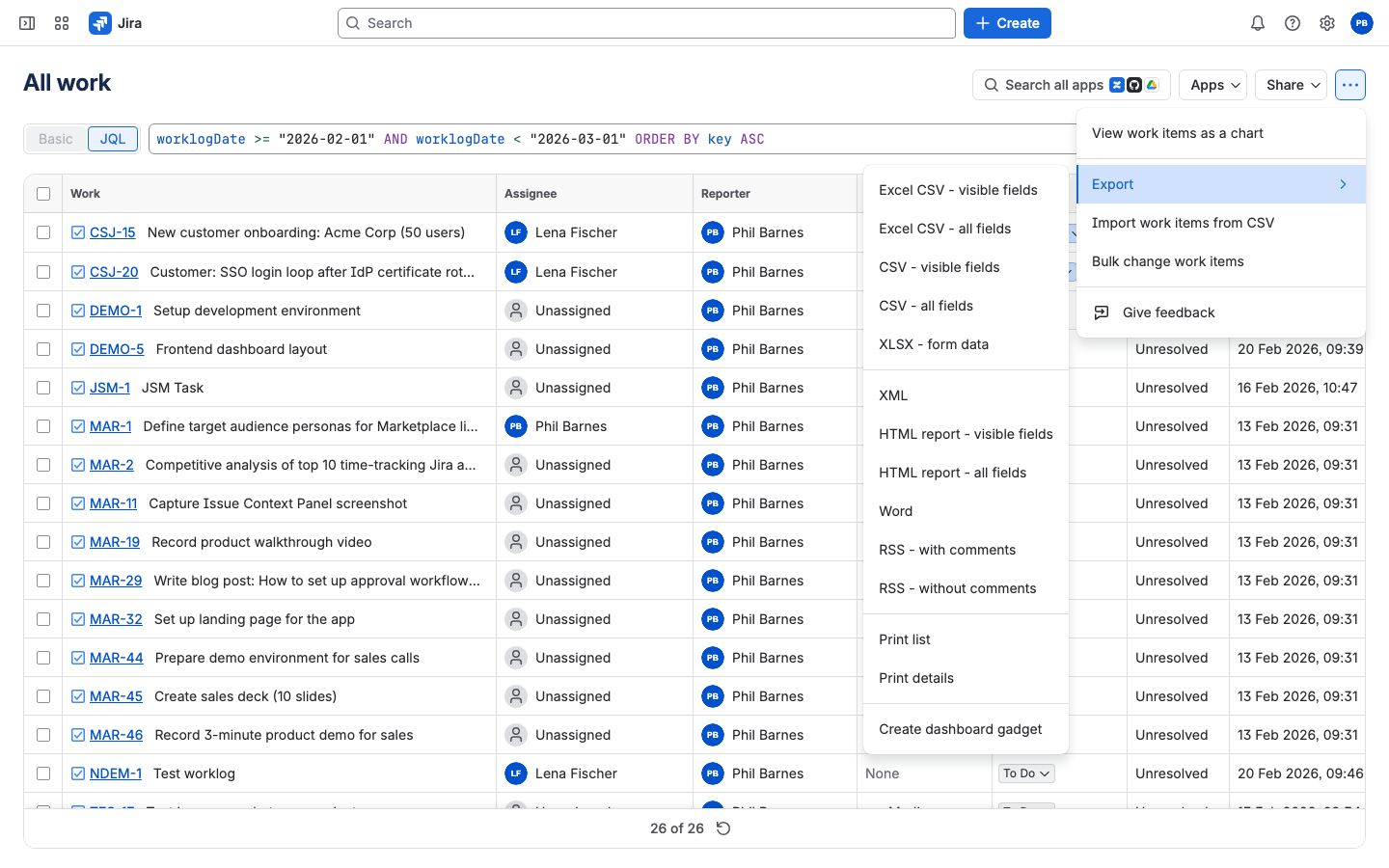This screenshot has height=868, width=1389.
Task: Click in the top Search field
Action: click(x=646, y=23)
